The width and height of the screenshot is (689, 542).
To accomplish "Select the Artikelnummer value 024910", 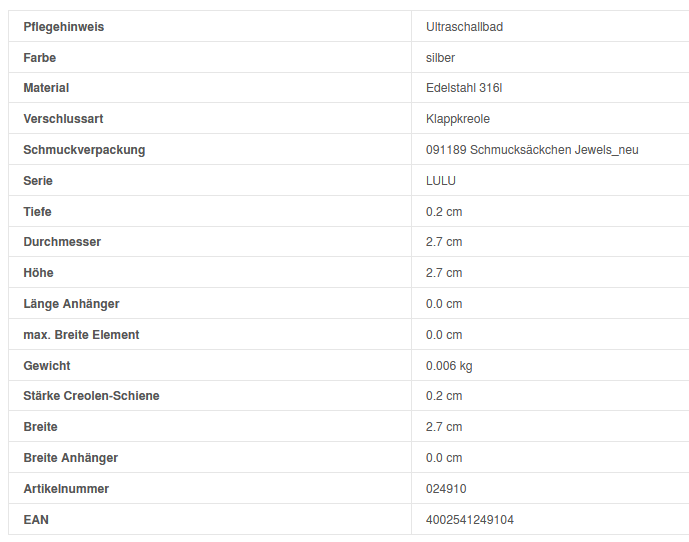I will tap(446, 489).
